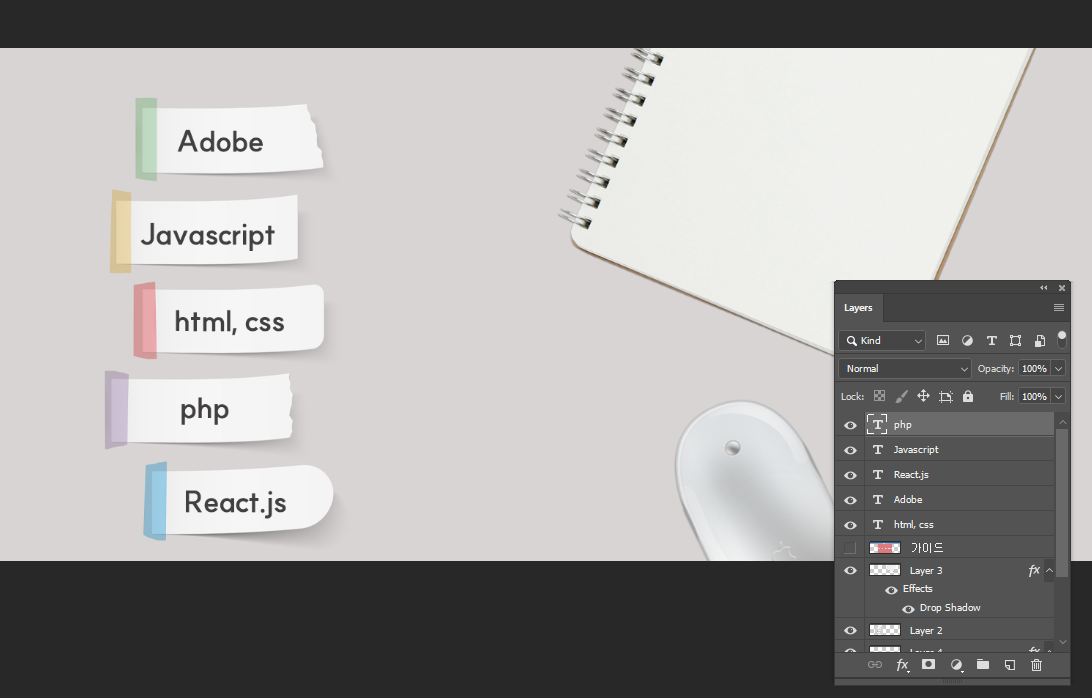Prevent auto-nesting artboard lock icon
Screen dimensions: 1092x698
pyautogui.click(x=946, y=397)
